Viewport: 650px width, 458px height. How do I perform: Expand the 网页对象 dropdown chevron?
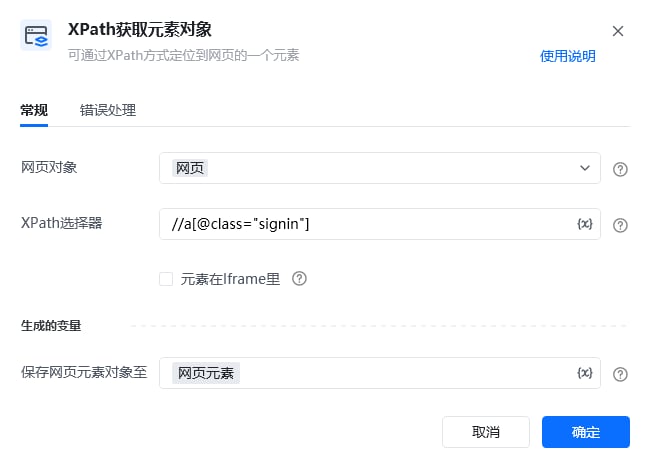[585, 168]
